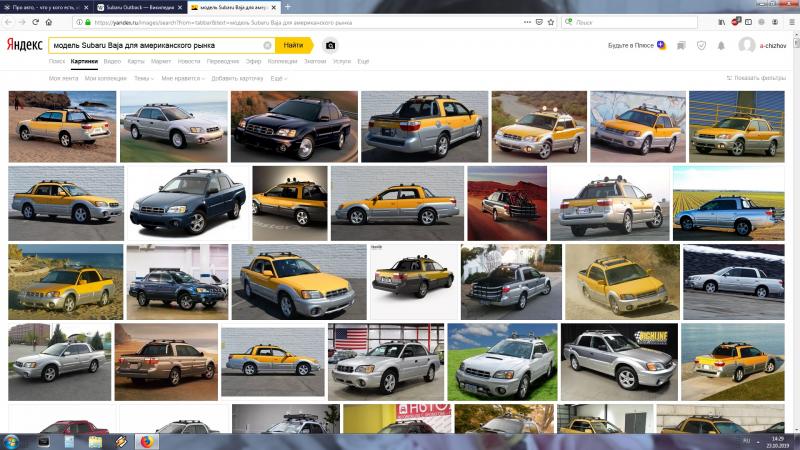Open the Firefox Library icon
The width and height of the screenshot is (800, 450).
[x=722, y=22]
